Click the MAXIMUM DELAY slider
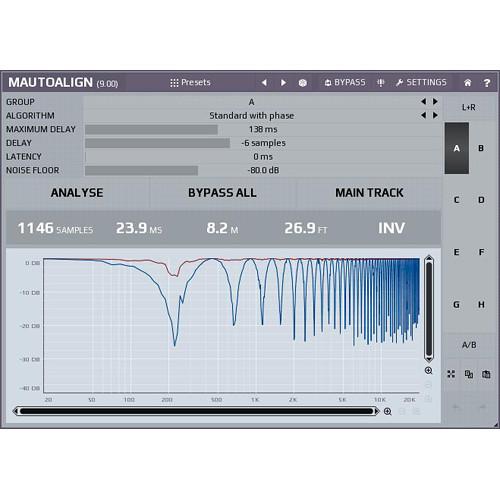 (x=263, y=129)
